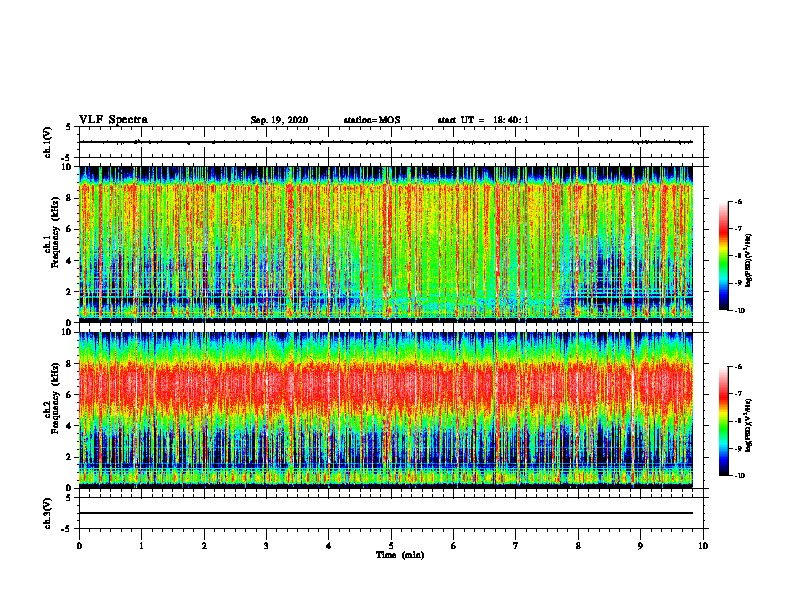Click the ch.3 voltage flat trace
792x612 pixels.
point(386,513)
